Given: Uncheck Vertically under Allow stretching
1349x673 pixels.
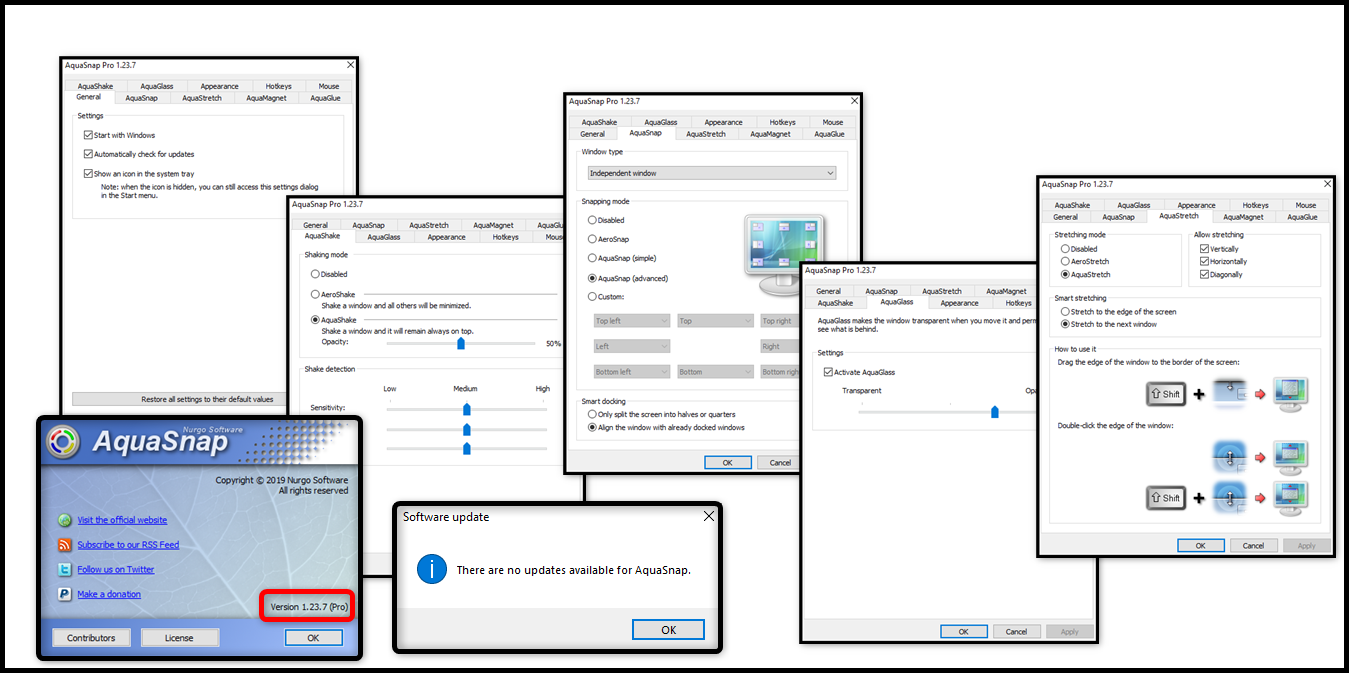Looking at the screenshot, I should [x=1205, y=249].
